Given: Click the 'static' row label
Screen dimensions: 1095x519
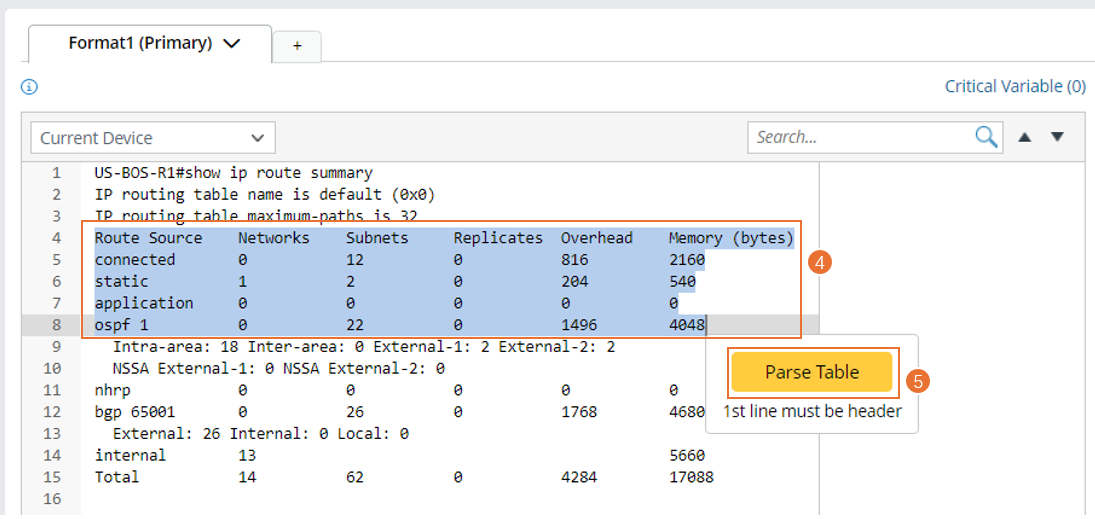Looking at the screenshot, I should coord(122,282).
